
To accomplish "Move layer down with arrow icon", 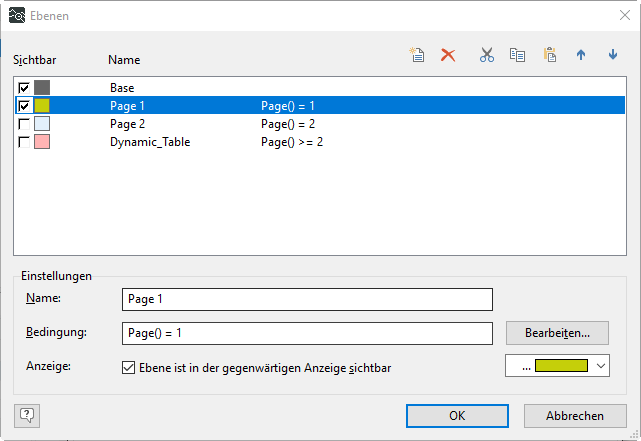I will point(613,55).
